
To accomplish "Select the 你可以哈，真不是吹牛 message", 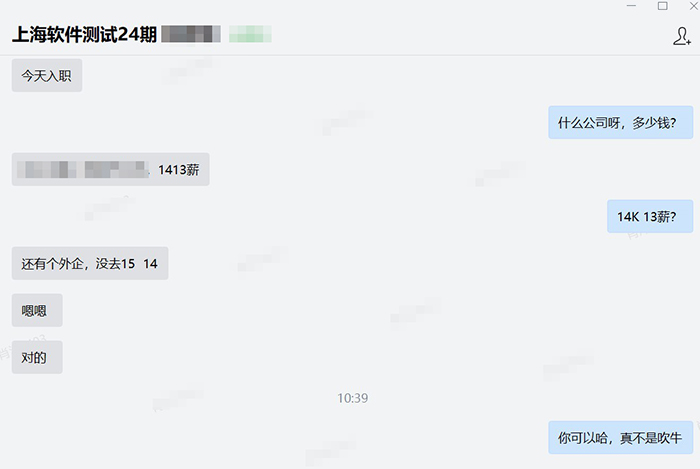I will point(621,437).
